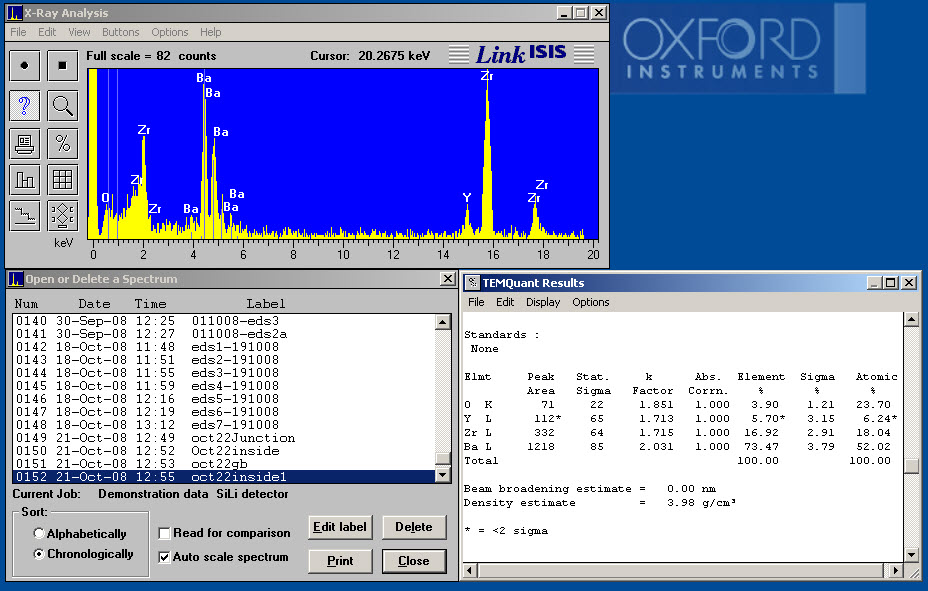Click the grid table icon
Viewport: 928px width, 591px height.
(62, 179)
